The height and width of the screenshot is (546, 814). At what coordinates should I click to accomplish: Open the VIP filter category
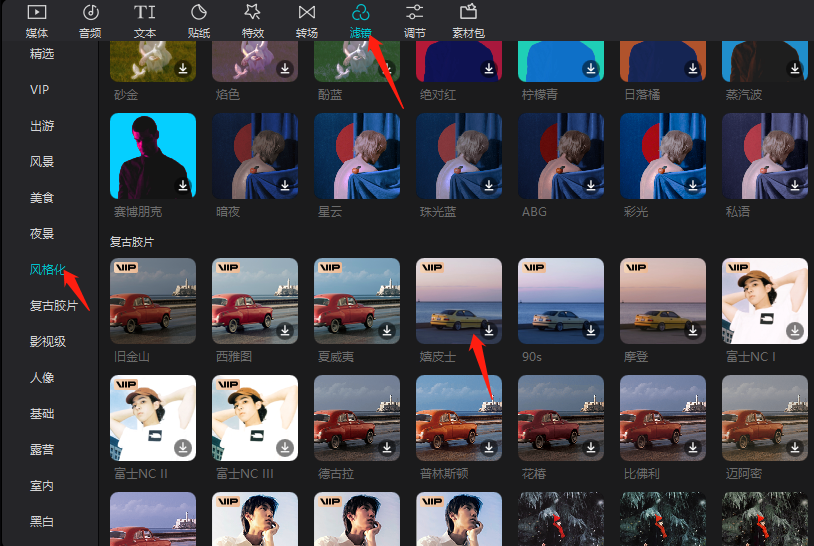tap(40, 90)
